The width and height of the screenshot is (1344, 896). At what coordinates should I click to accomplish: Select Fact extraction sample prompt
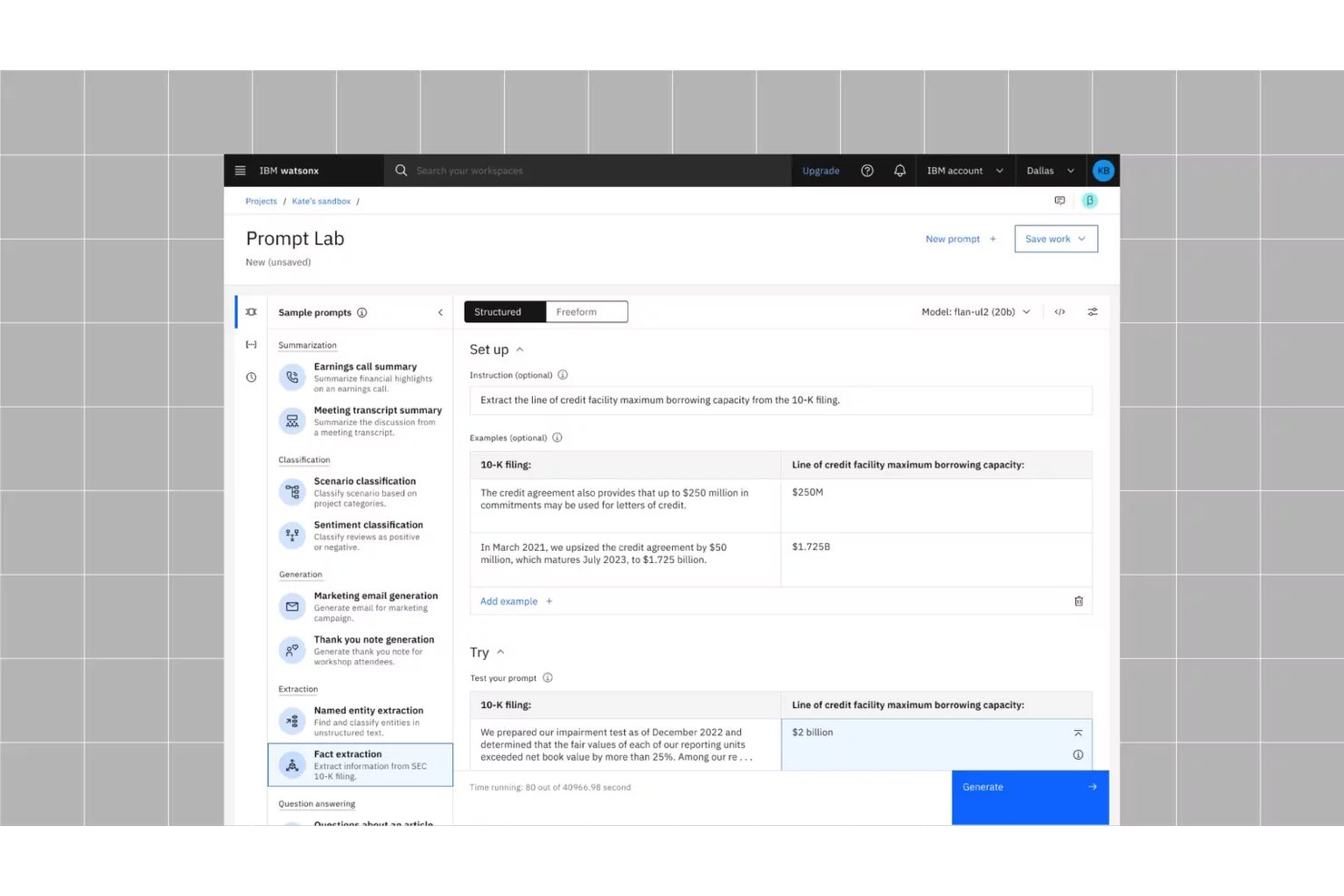tap(361, 764)
